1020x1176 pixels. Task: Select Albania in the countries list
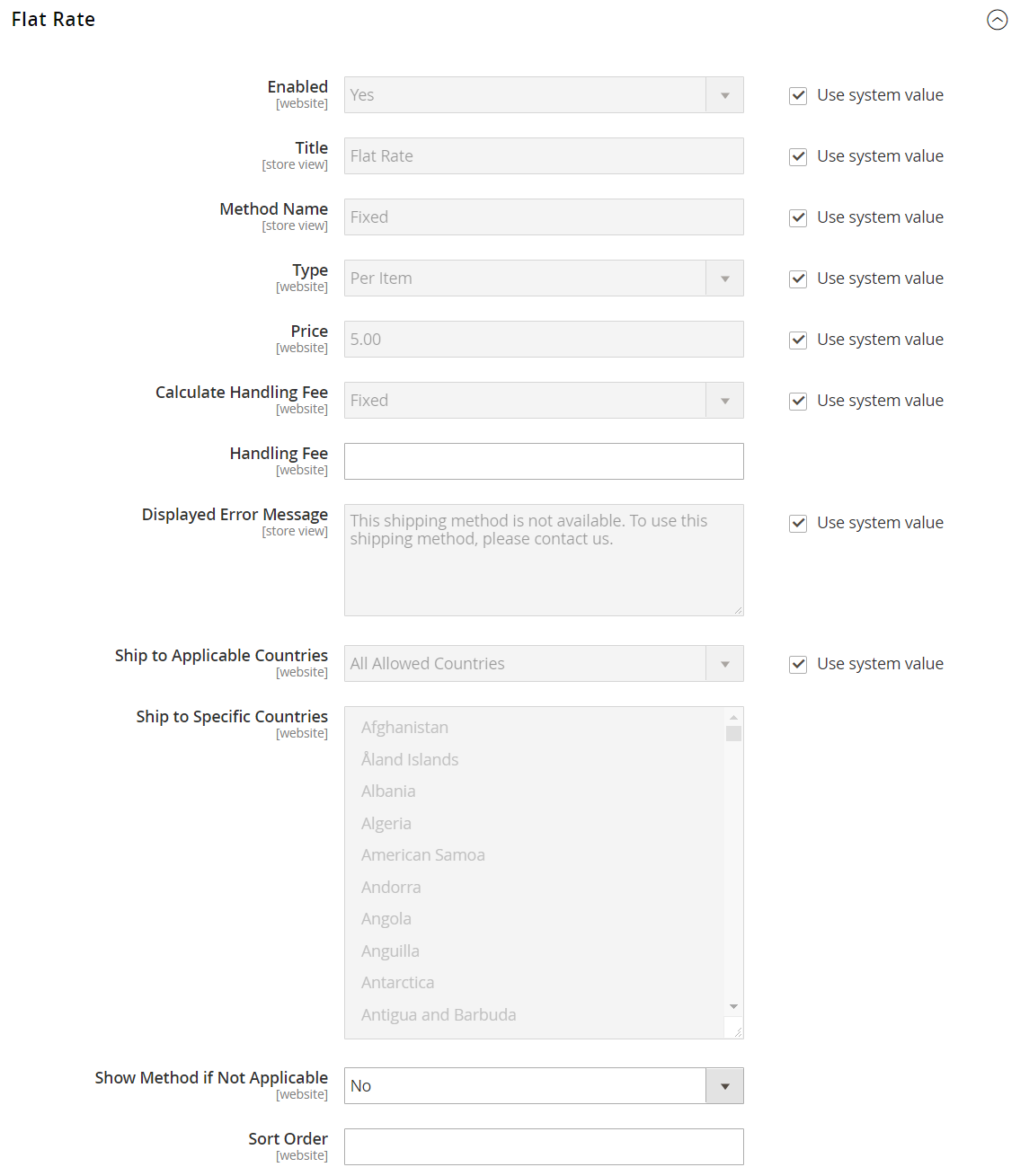[x=388, y=791]
